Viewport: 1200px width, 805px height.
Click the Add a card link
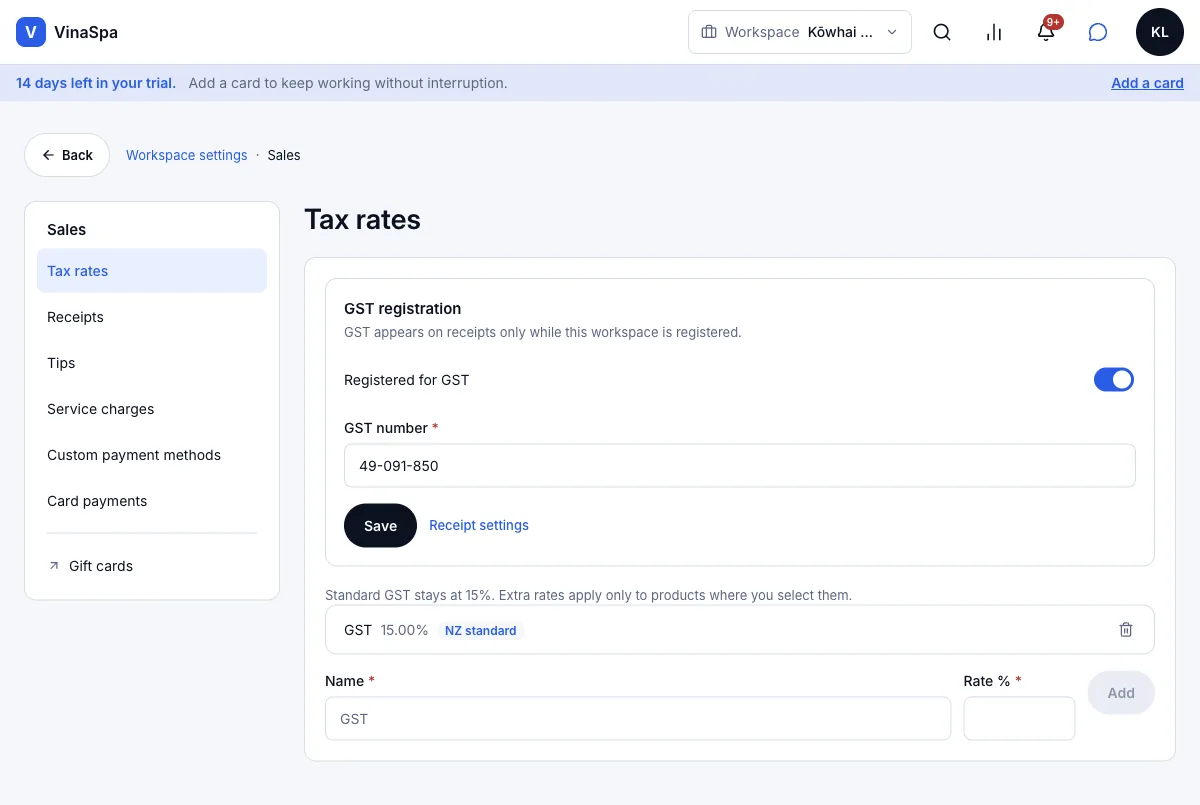pos(1147,83)
